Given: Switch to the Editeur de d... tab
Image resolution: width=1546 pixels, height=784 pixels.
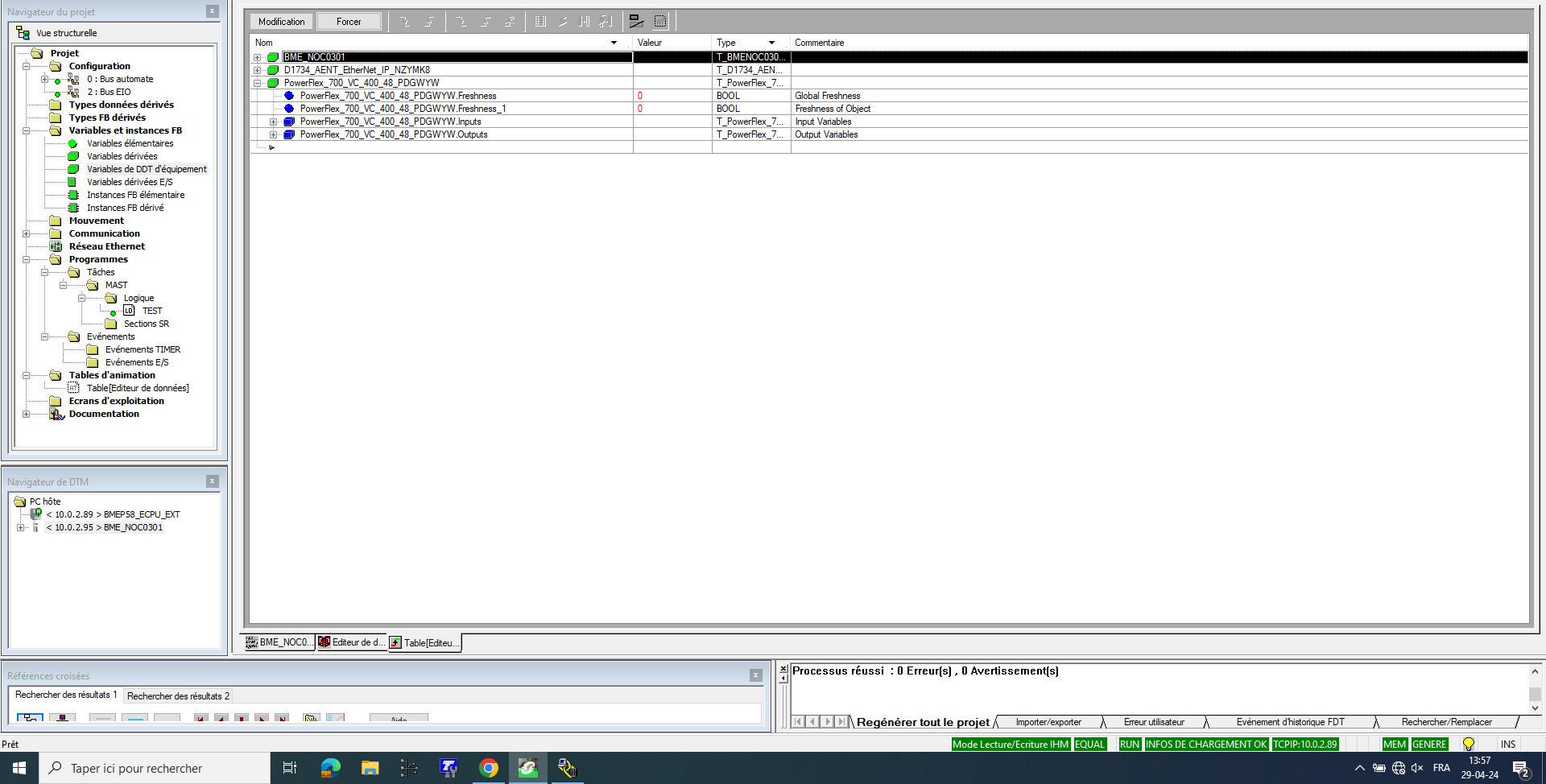Looking at the screenshot, I should [x=352, y=642].
